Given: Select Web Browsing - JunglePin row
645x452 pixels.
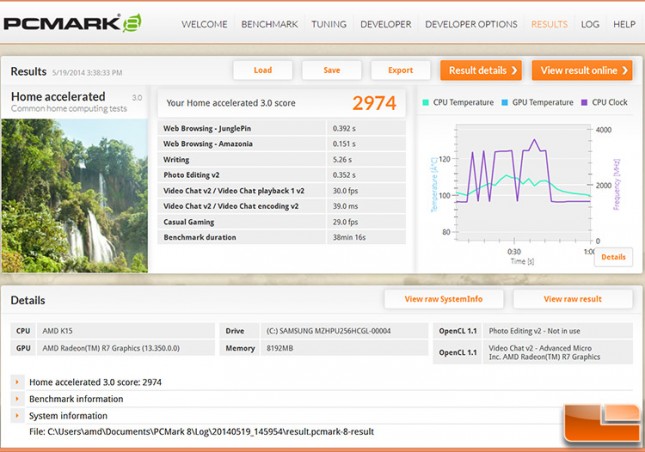Looking at the screenshot, I should click(282, 128).
